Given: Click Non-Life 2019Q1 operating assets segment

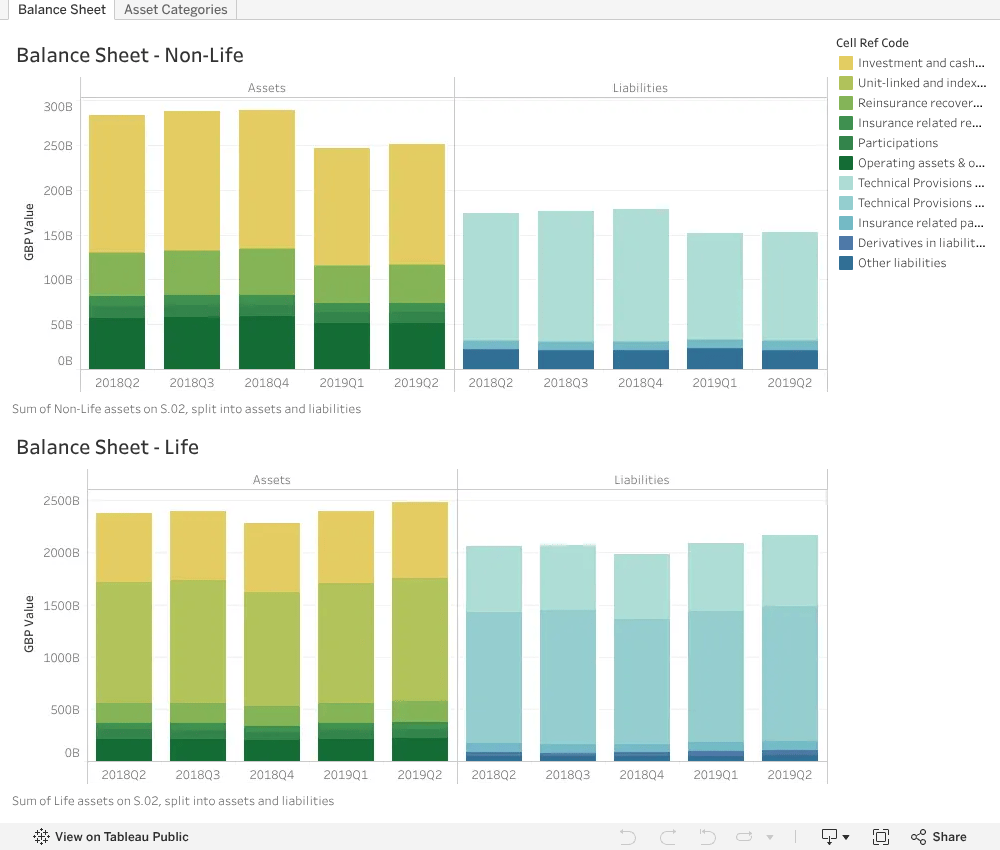Looking at the screenshot, I should [342, 346].
